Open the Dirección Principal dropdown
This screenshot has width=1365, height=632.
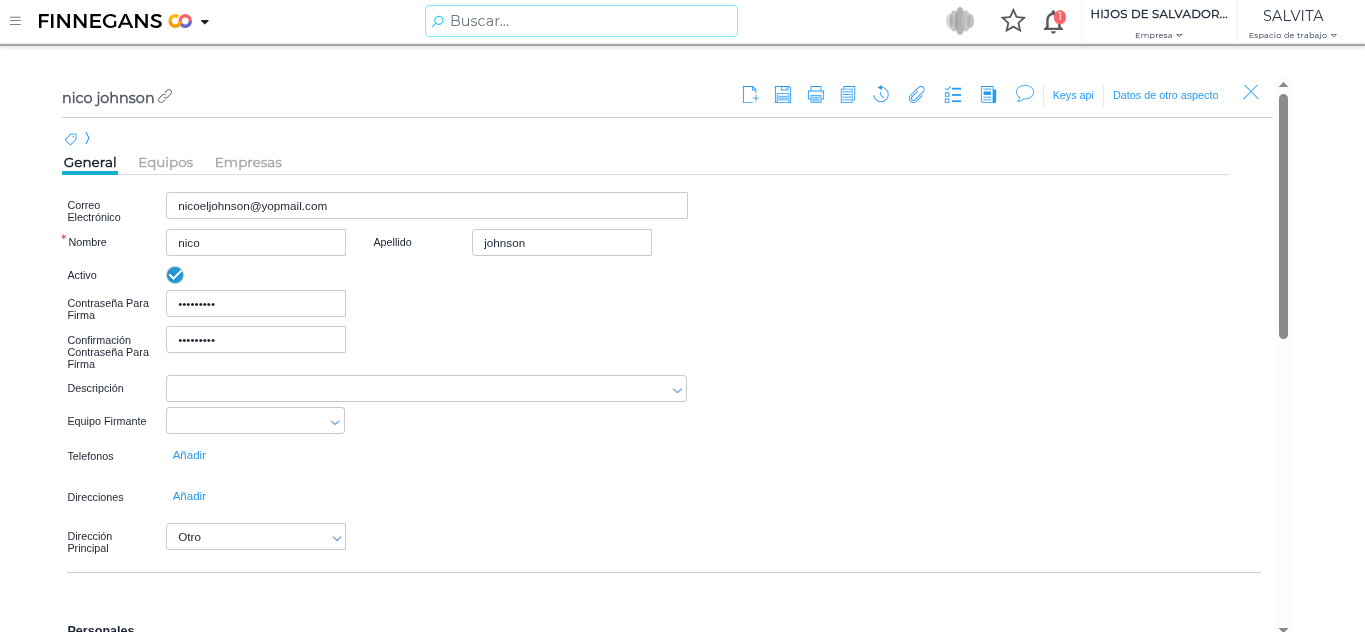tap(256, 537)
